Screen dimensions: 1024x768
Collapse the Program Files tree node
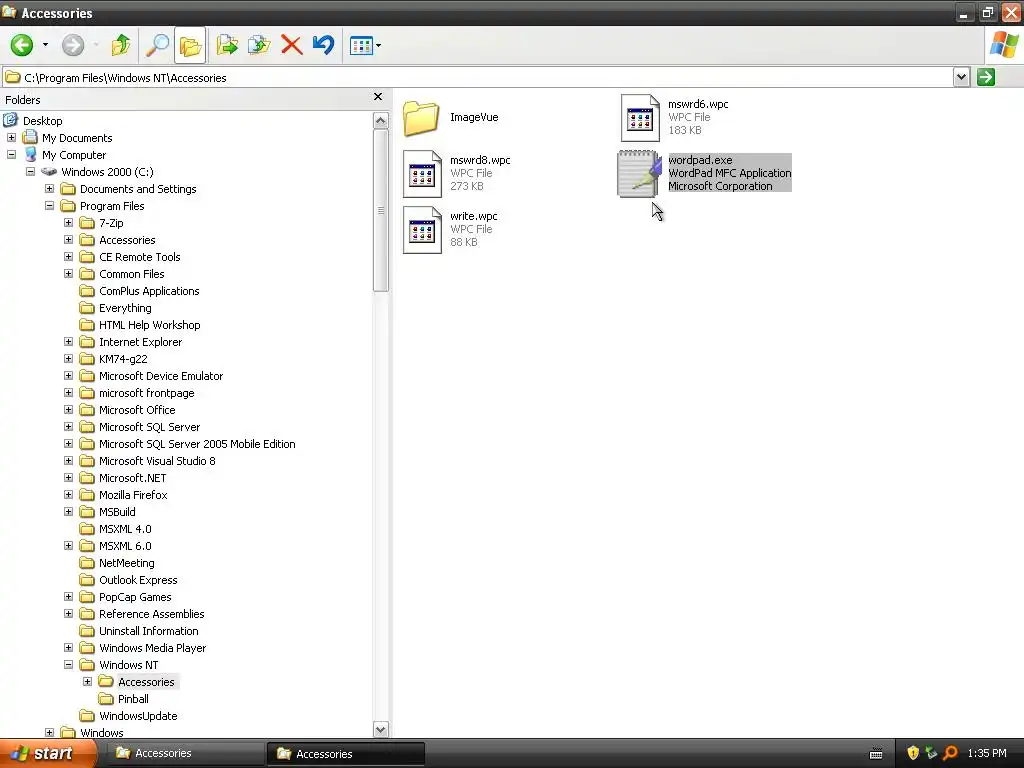click(49, 206)
